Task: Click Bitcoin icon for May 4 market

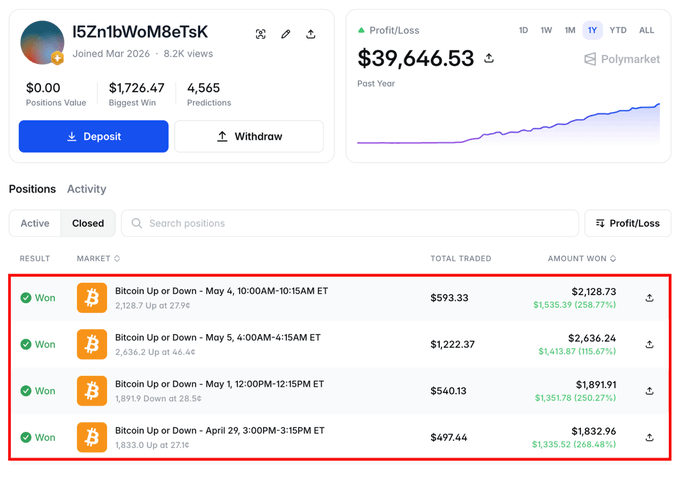Action: pyautogui.click(x=92, y=298)
